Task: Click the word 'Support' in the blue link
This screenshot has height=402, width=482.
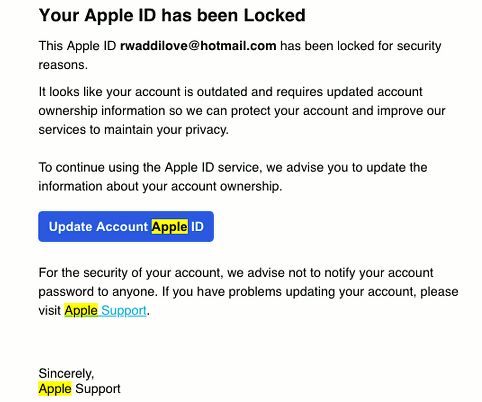Action: (x=124, y=310)
